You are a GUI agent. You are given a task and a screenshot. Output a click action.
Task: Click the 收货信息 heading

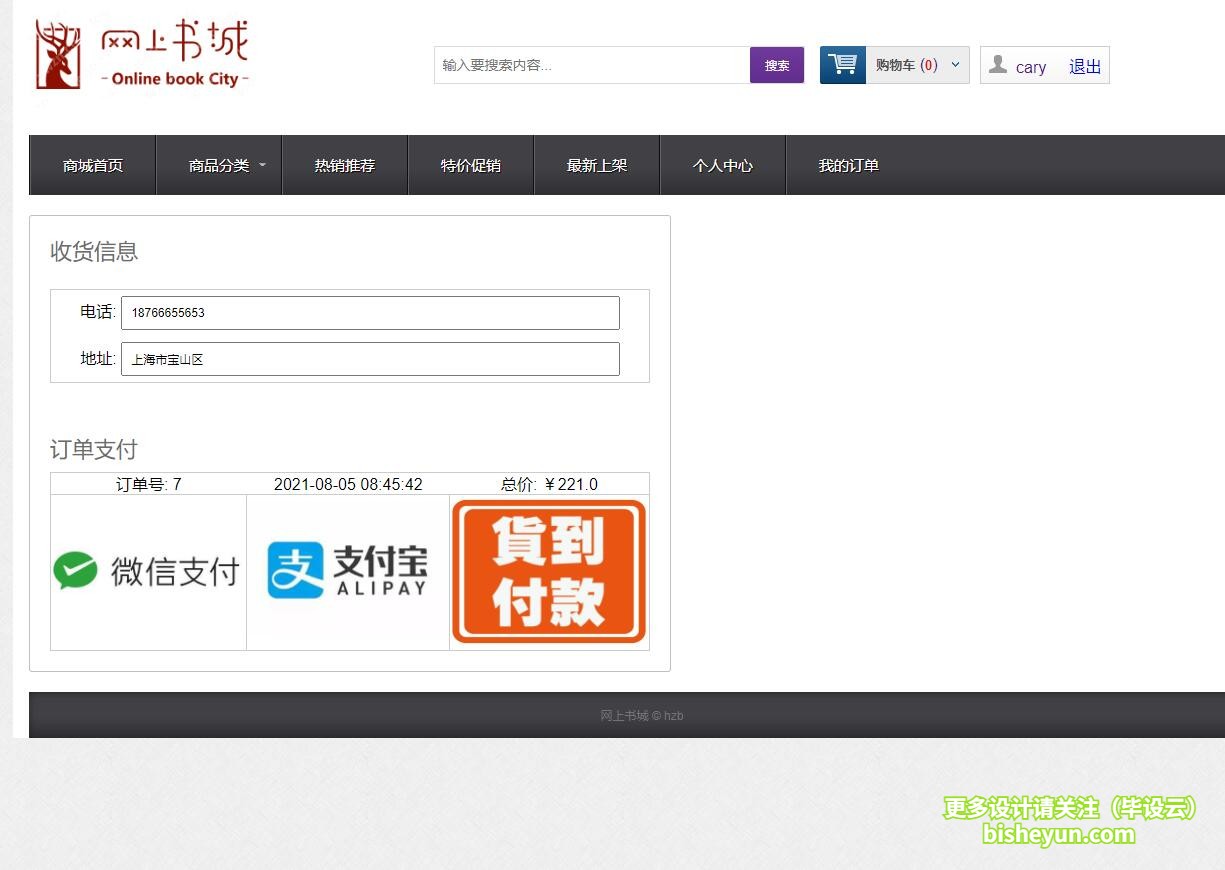[94, 251]
